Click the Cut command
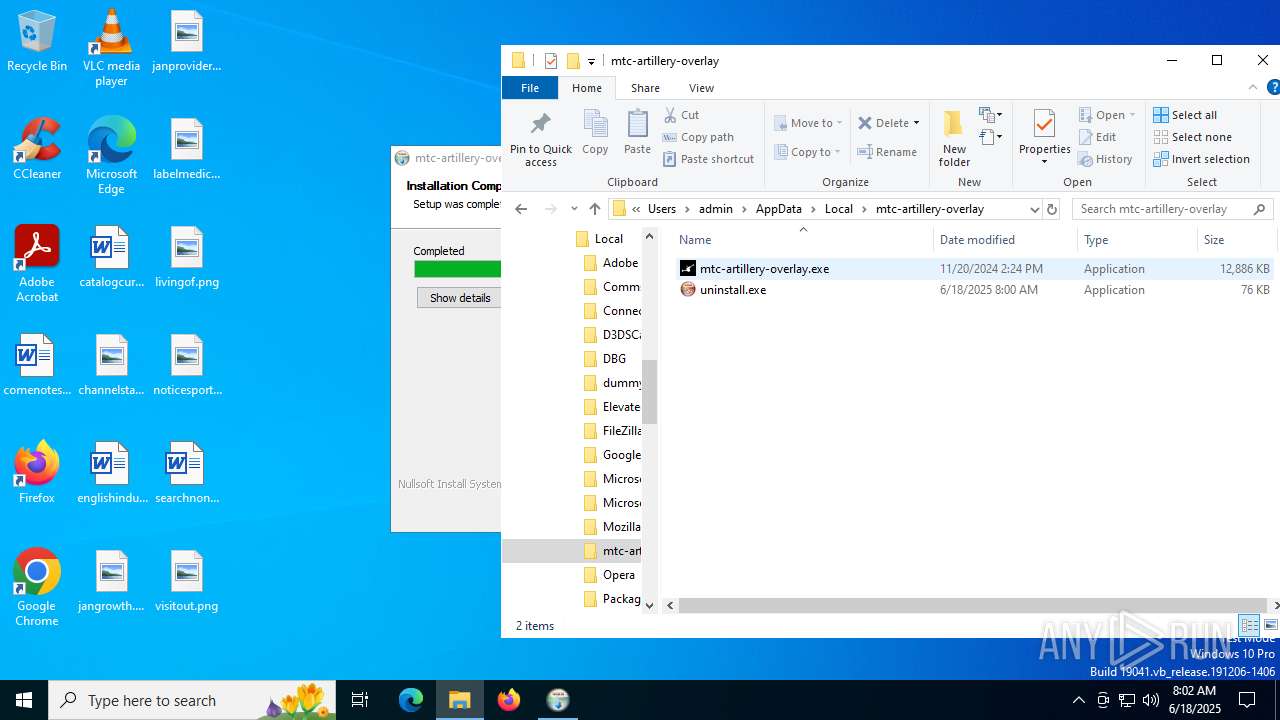This screenshot has height=720, width=1280. point(681,115)
